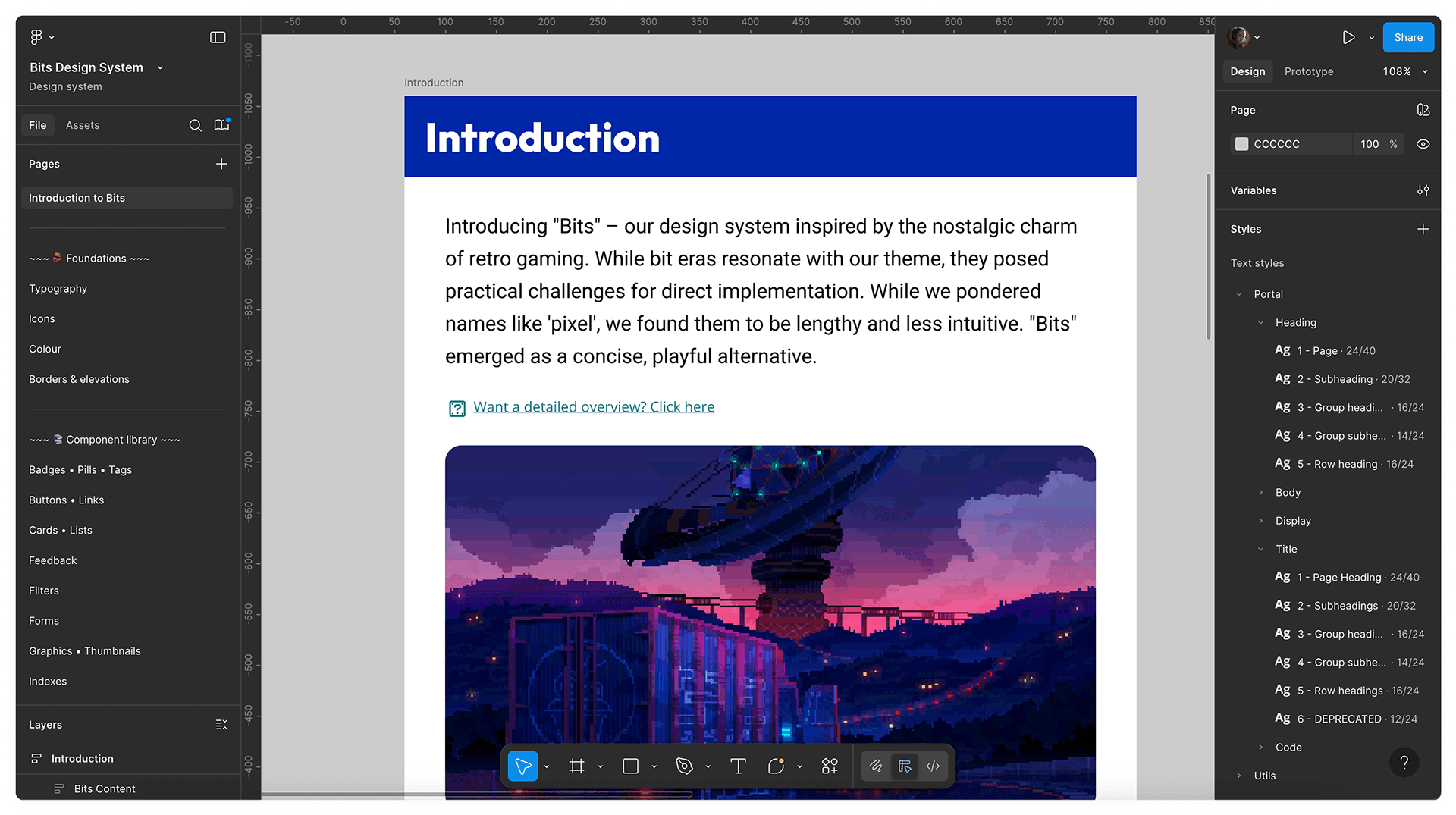This screenshot has width=1456, height=815.
Task: Expand the Utils styles group
Action: pos(1239,776)
